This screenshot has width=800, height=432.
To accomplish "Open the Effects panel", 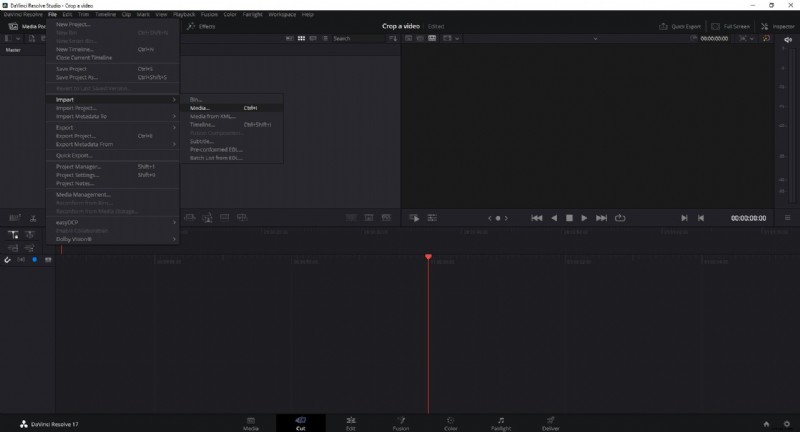I will (201, 26).
